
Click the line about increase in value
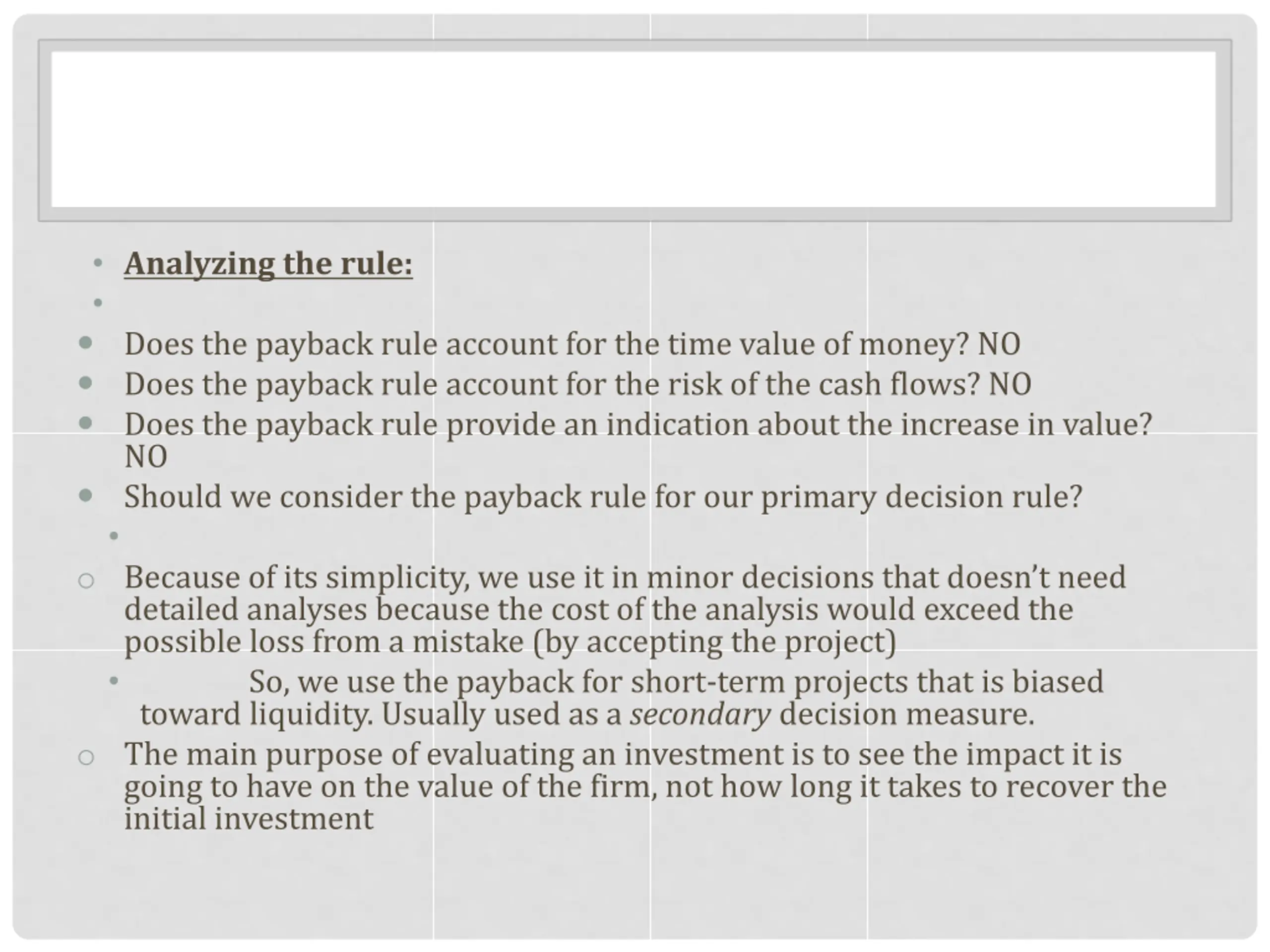pos(638,441)
